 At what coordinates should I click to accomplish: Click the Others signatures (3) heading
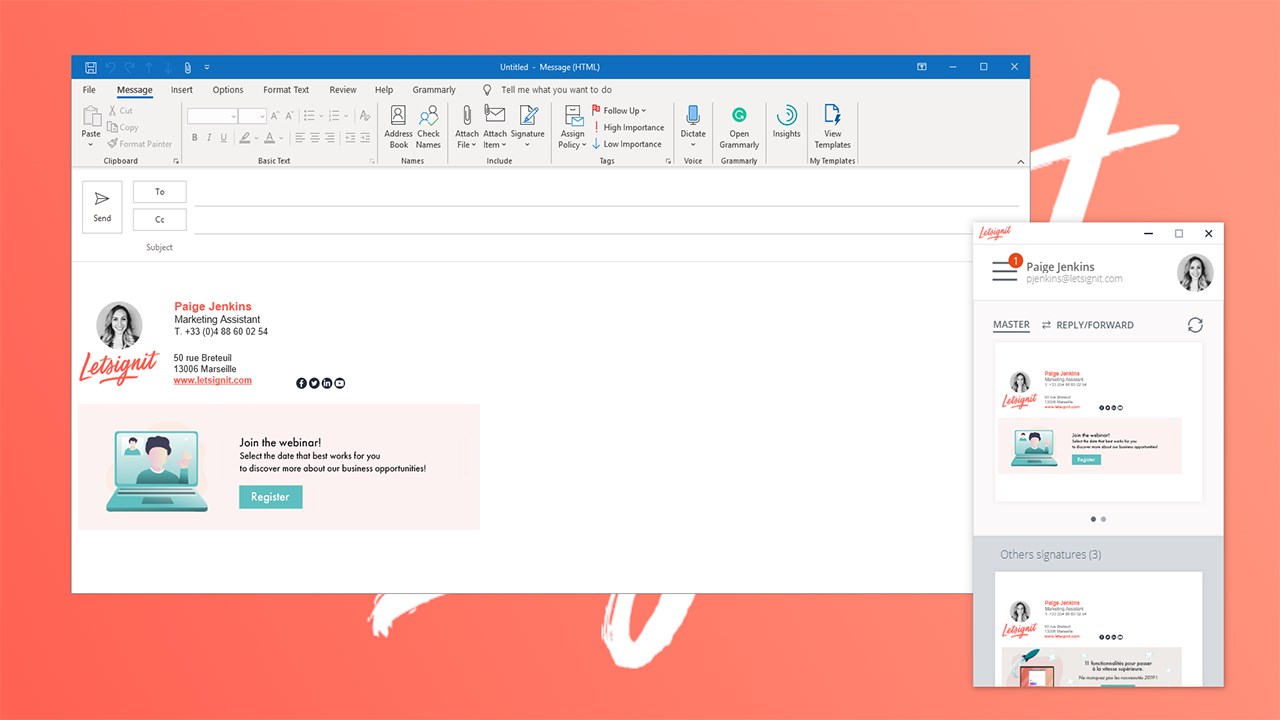(1050, 554)
